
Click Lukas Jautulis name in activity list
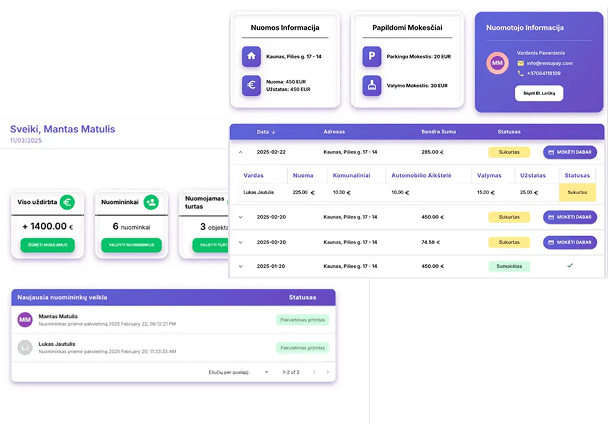point(57,344)
